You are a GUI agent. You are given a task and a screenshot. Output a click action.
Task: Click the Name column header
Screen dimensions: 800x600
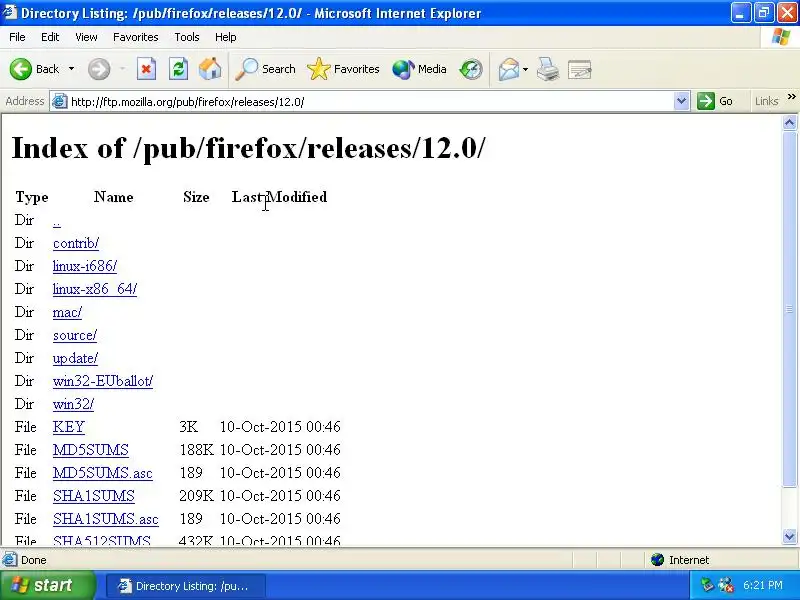tap(114, 197)
